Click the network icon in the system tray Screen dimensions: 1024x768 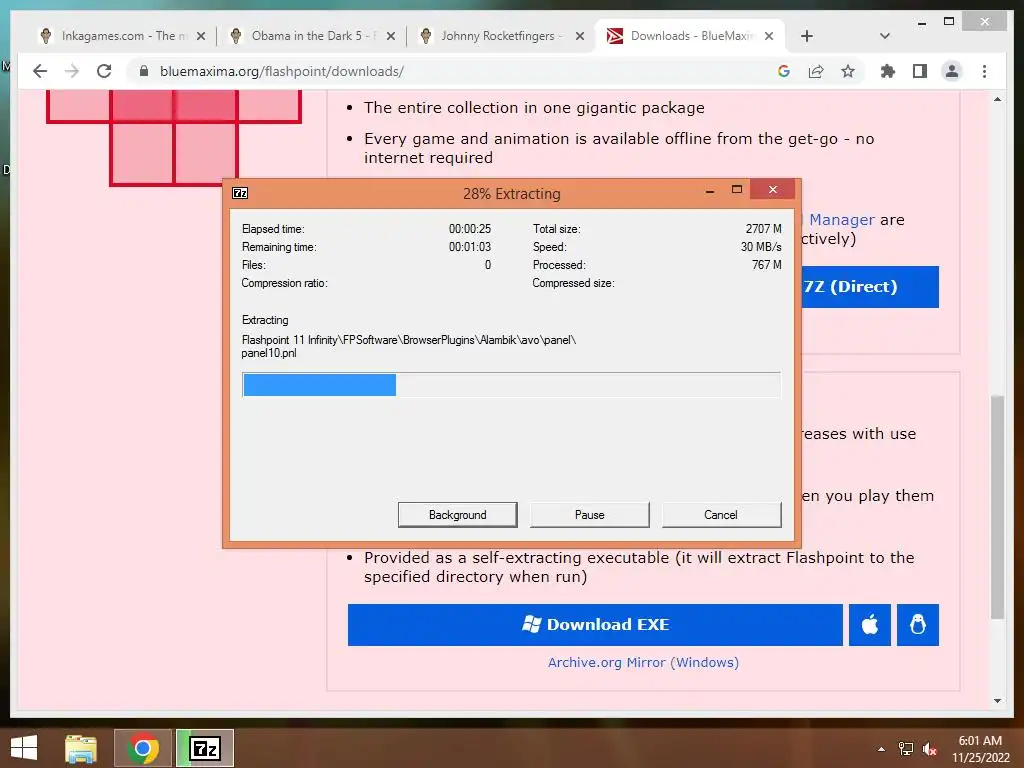[x=906, y=749]
